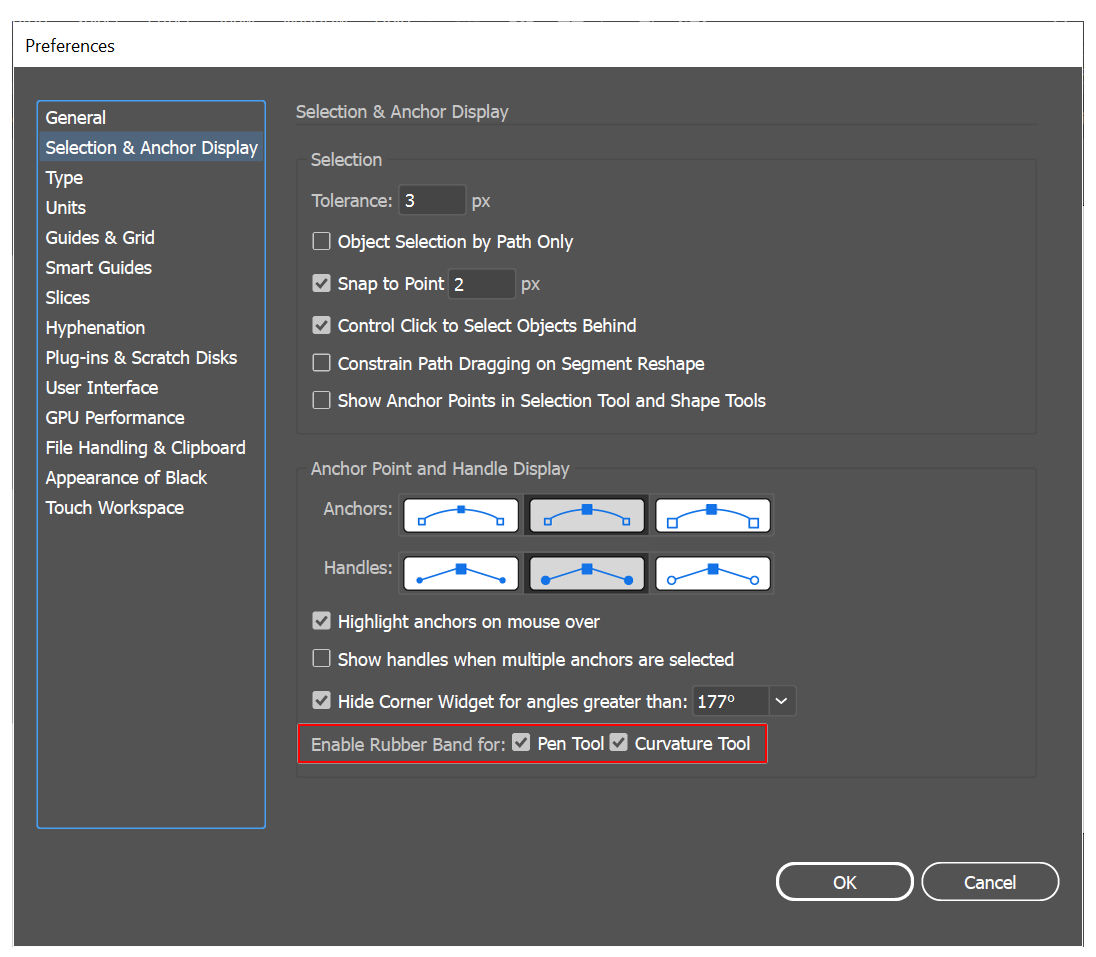Screen dimensions: 1096x957
Task: Select the medium anchor size option
Action: (586, 516)
